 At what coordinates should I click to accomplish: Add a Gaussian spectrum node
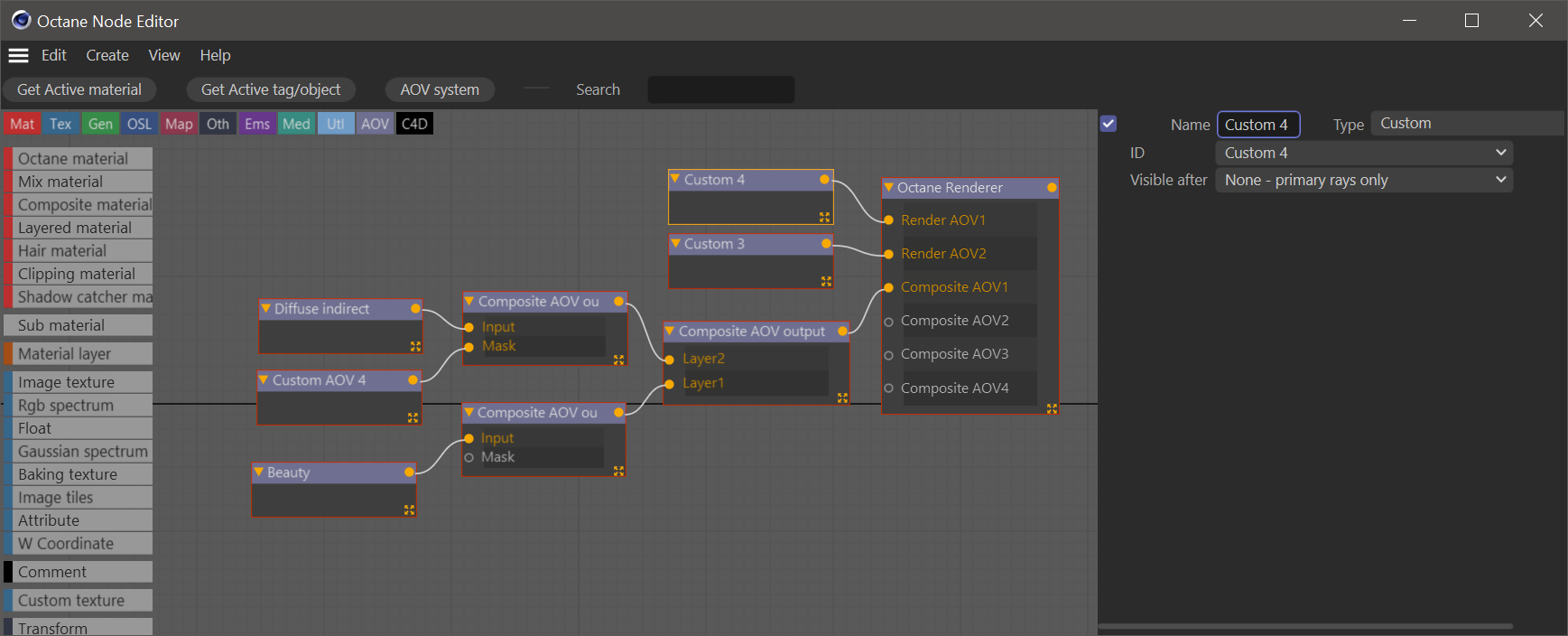click(79, 452)
